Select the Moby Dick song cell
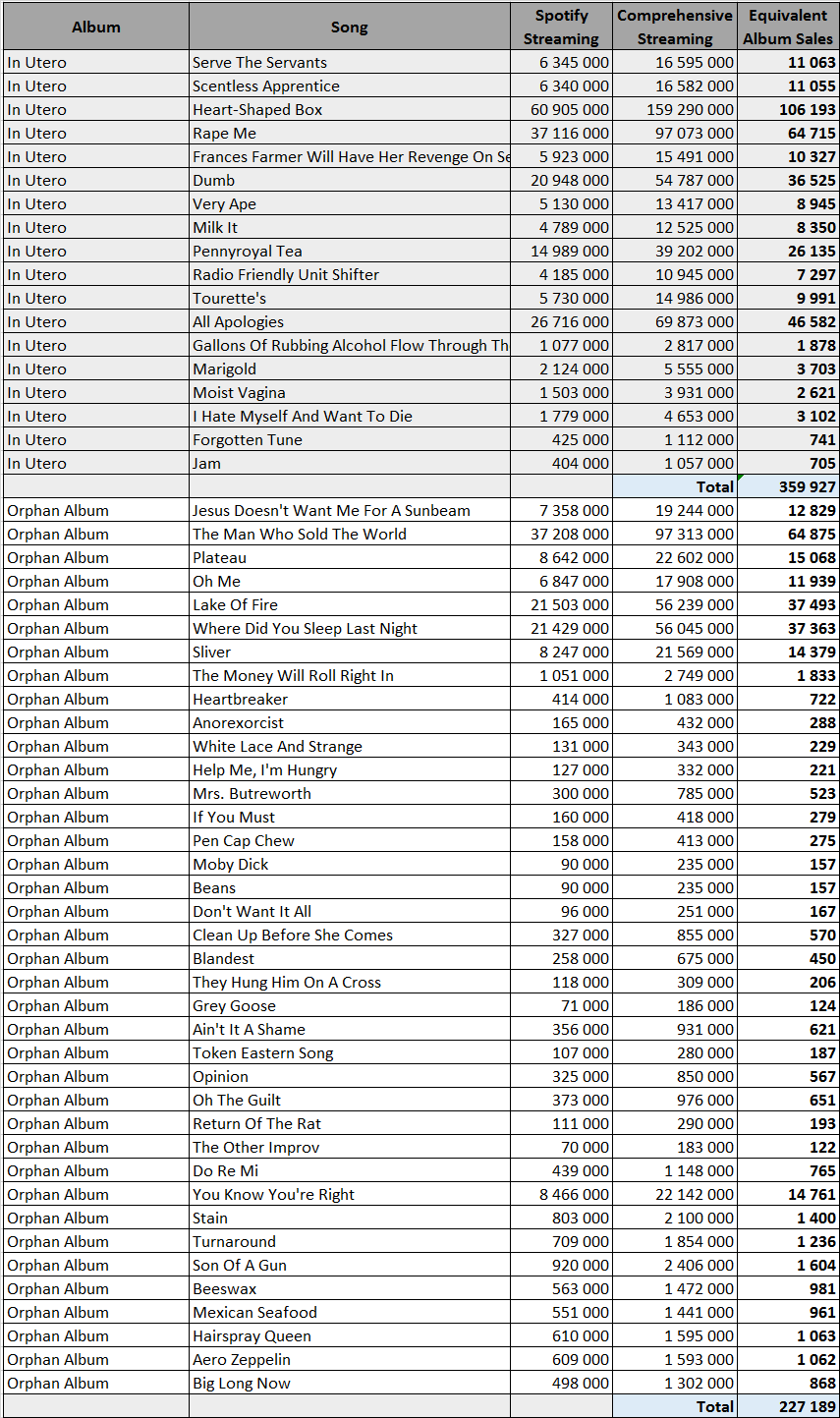 pyautogui.click(x=349, y=864)
